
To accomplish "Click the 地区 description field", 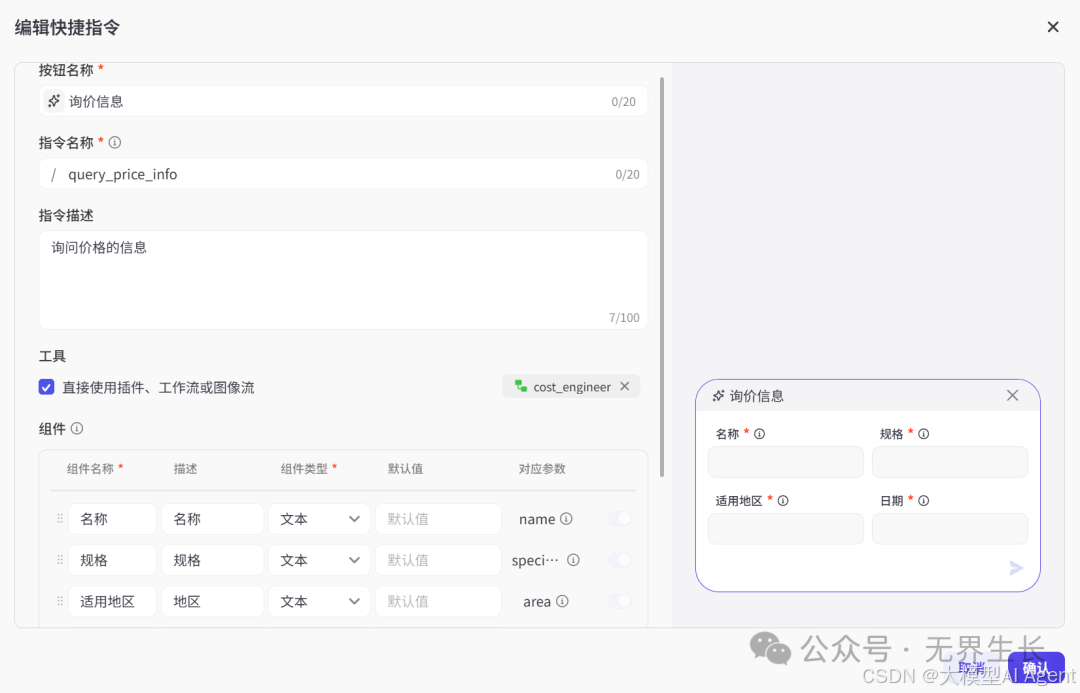I will point(212,601).
